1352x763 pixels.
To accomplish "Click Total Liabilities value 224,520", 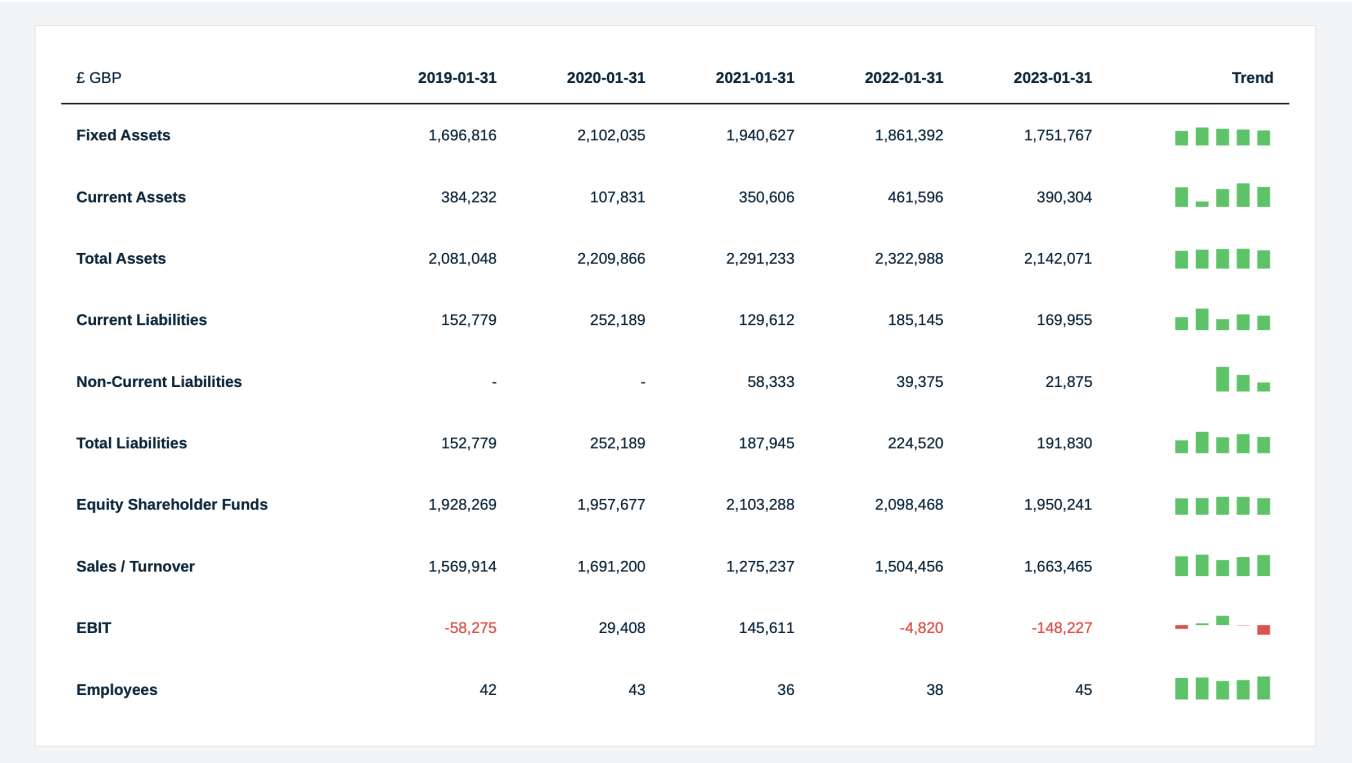I will point(916,443).
